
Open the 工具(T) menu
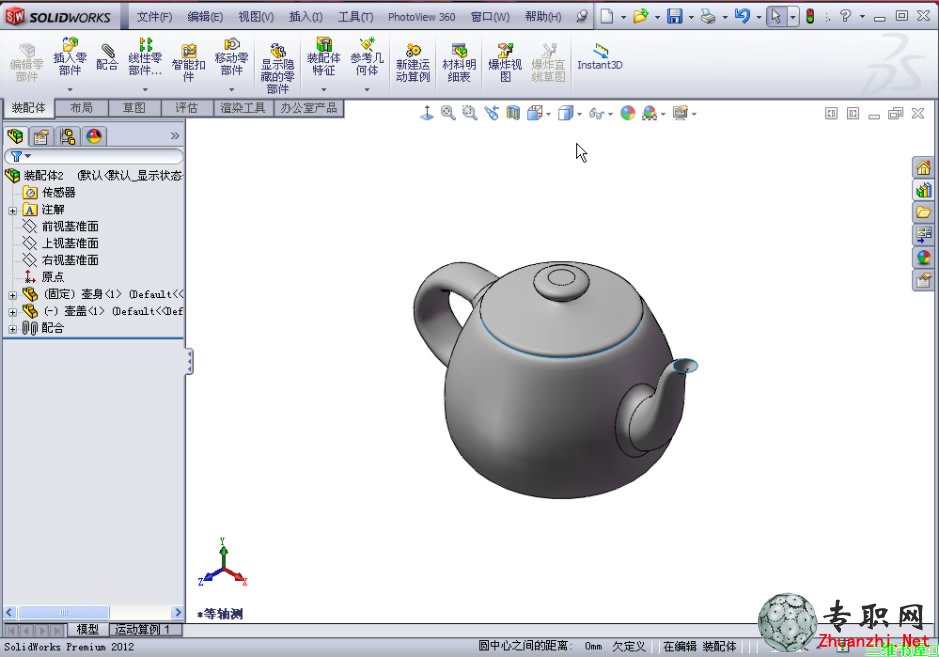click(x=356, y=17)
